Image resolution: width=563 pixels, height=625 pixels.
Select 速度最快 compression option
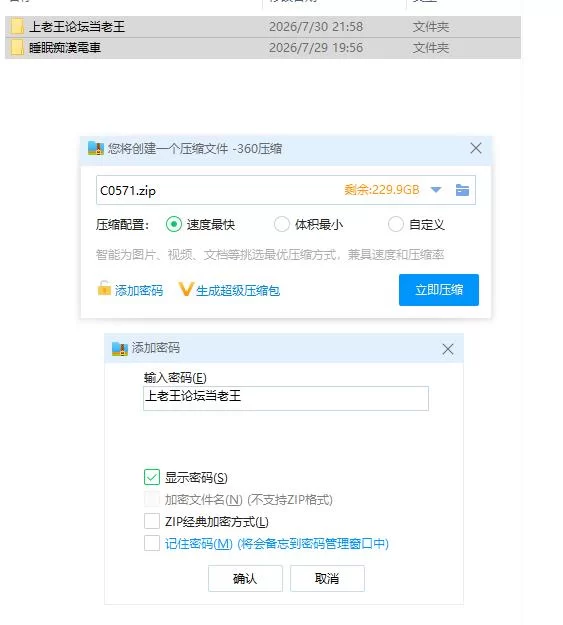coord(174,224)
